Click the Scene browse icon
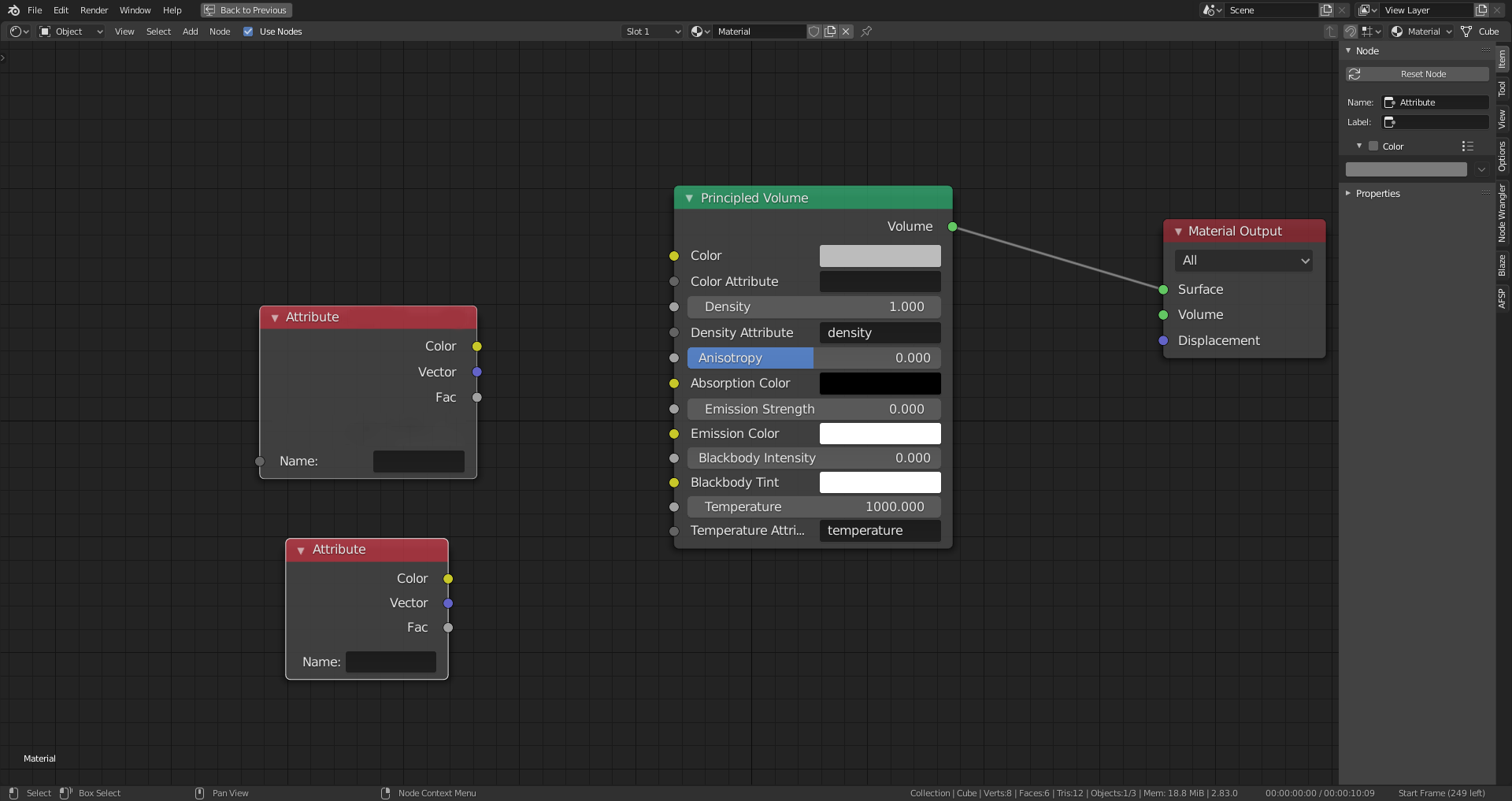The width and height of the screenshot is (1512, 801). (1212, 10)
